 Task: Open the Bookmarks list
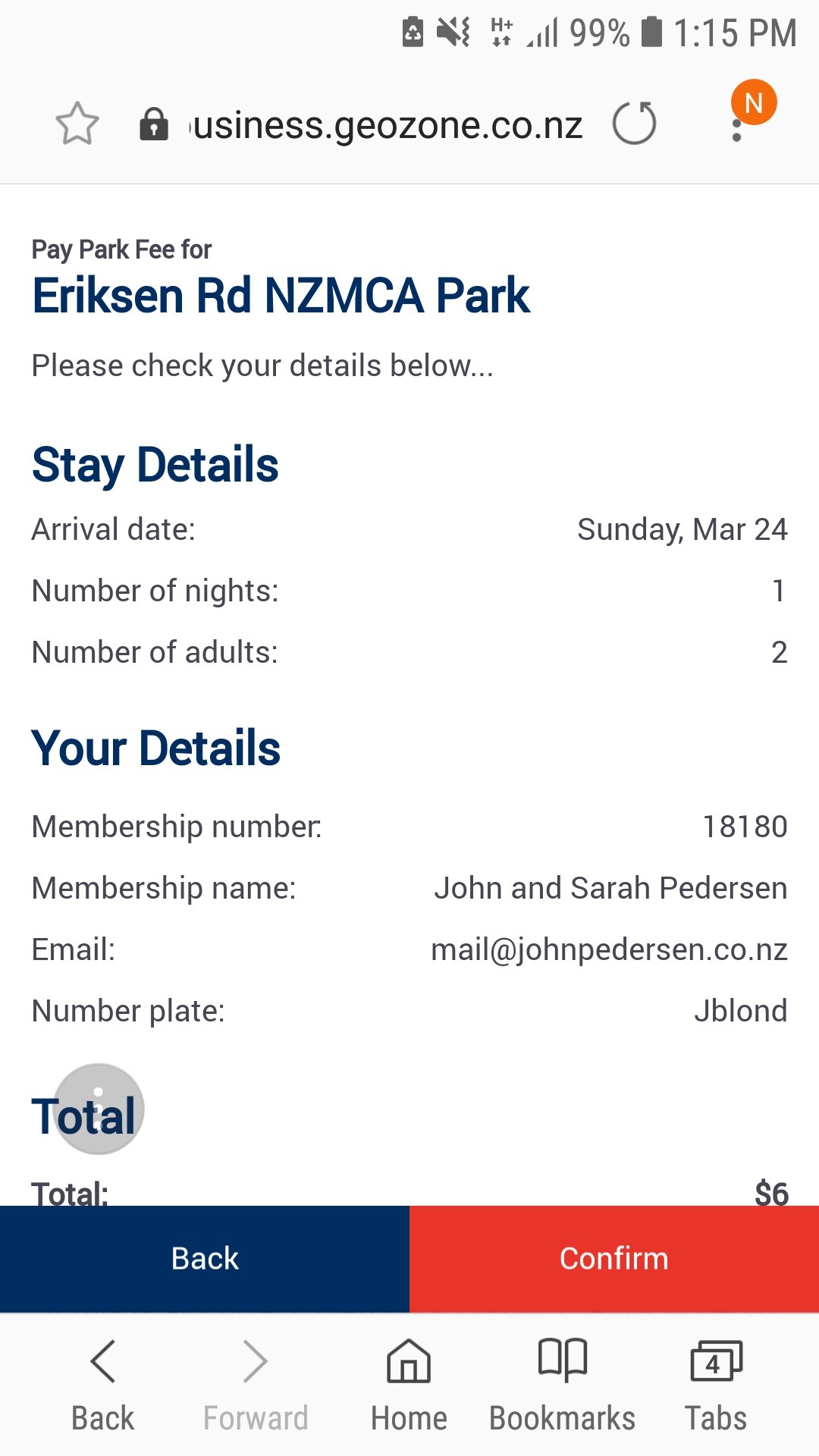pos(562,1383)
